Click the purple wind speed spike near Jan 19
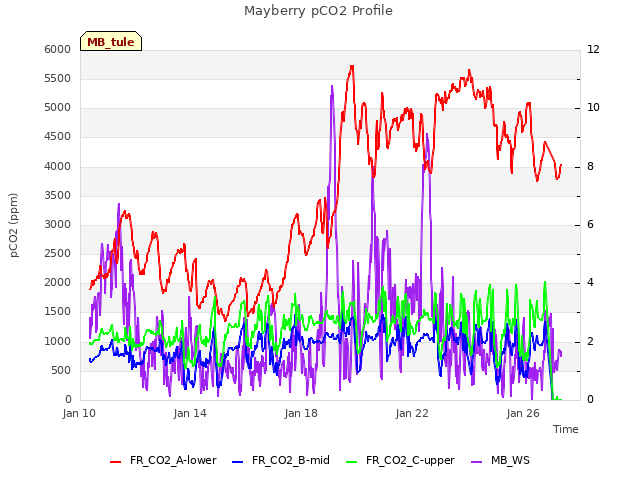The image size is (640, 480). pyautogui.click(x=332, y=87)
